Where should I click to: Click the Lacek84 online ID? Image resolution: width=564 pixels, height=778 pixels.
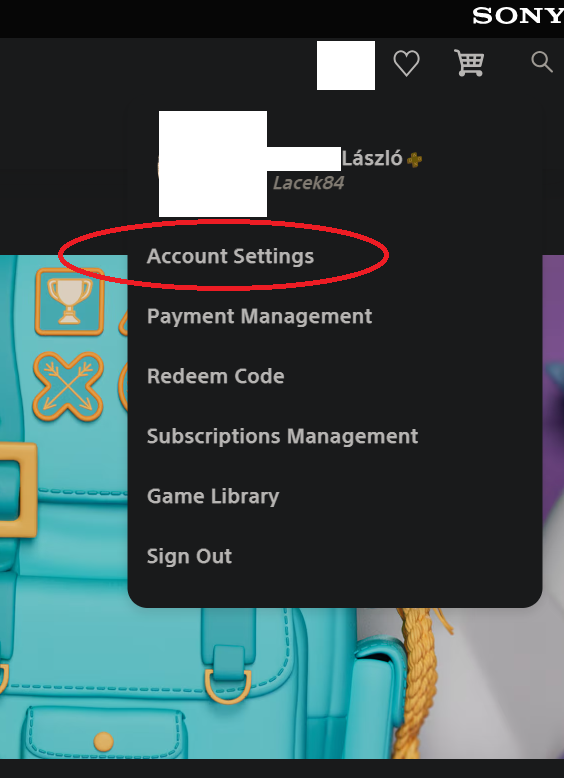[308, 183]
